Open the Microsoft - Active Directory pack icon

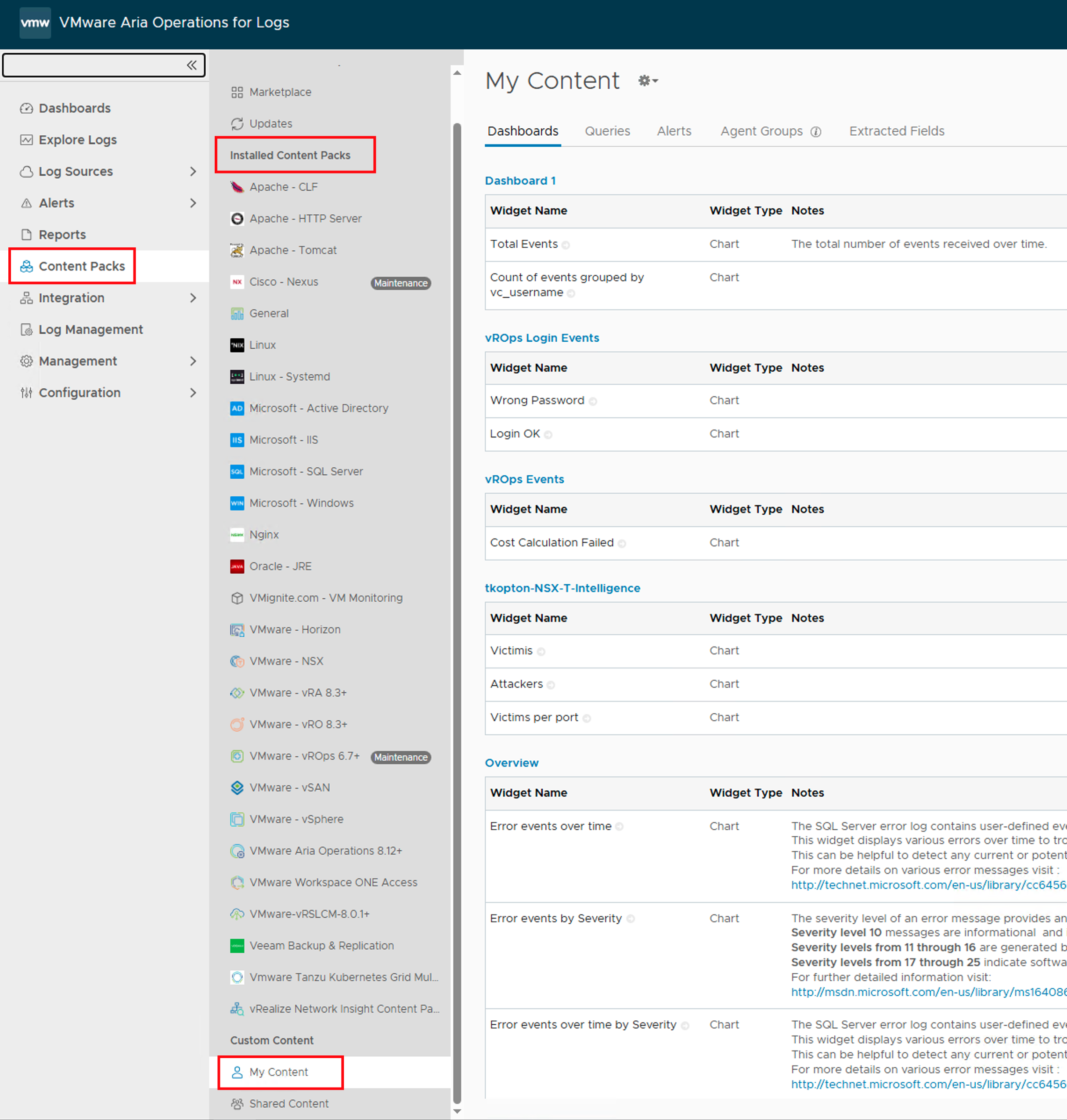click(237, 408)
